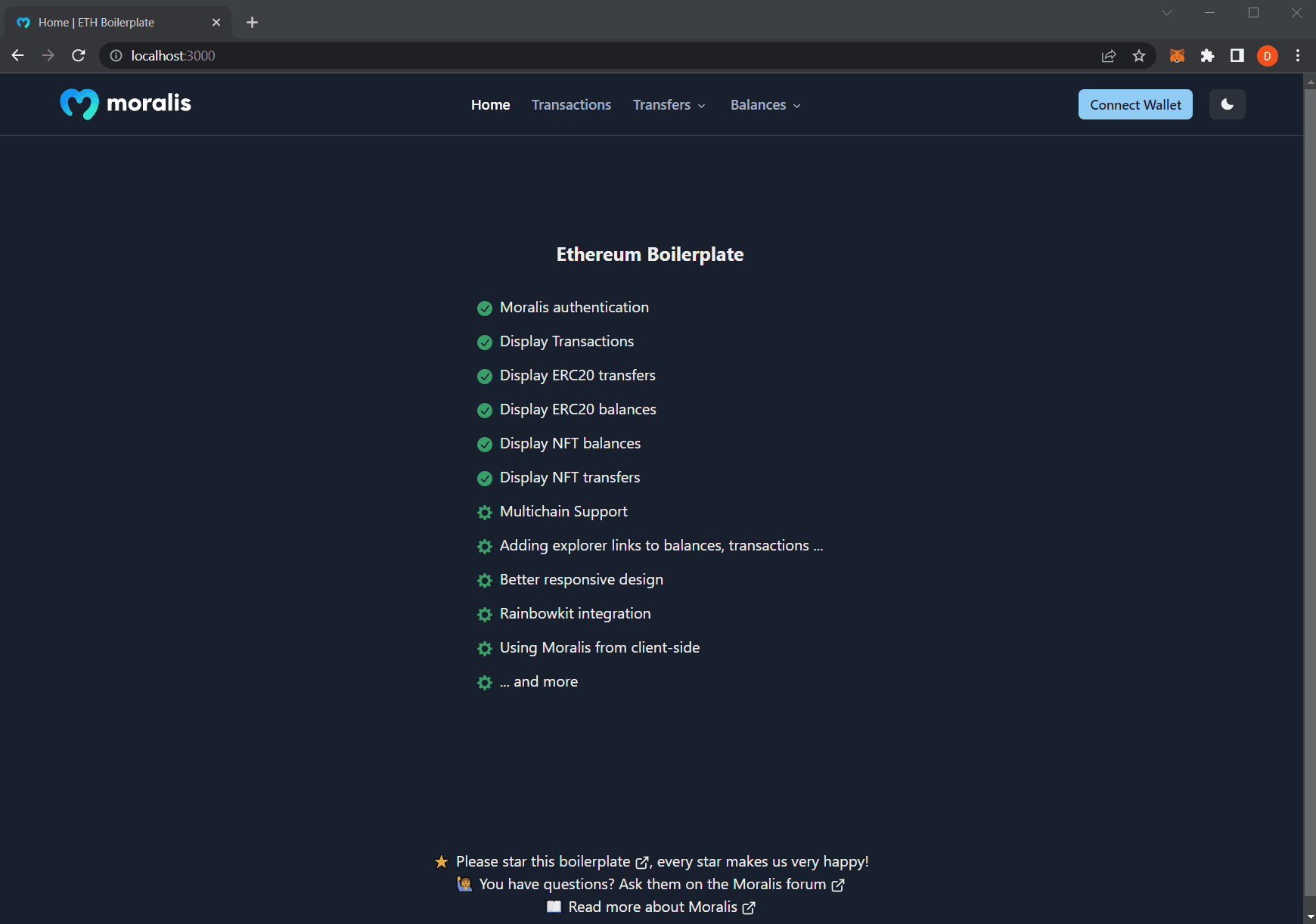This screenshot has height=924, width=1316.
Task: Click the gear icon beside Multichain Support
Action: coord(484,512)
